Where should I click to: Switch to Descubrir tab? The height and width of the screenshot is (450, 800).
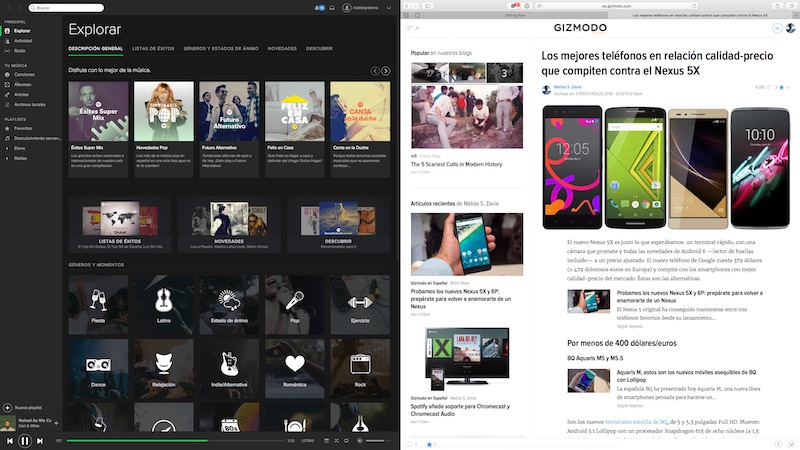[319, 48]
